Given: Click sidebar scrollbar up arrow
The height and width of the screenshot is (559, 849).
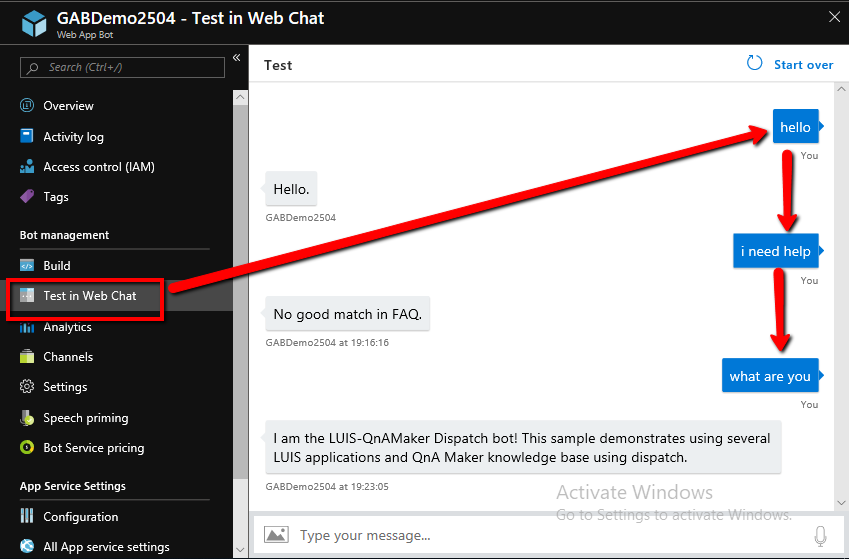Looking at the screenshot, I should click(240, 98).
